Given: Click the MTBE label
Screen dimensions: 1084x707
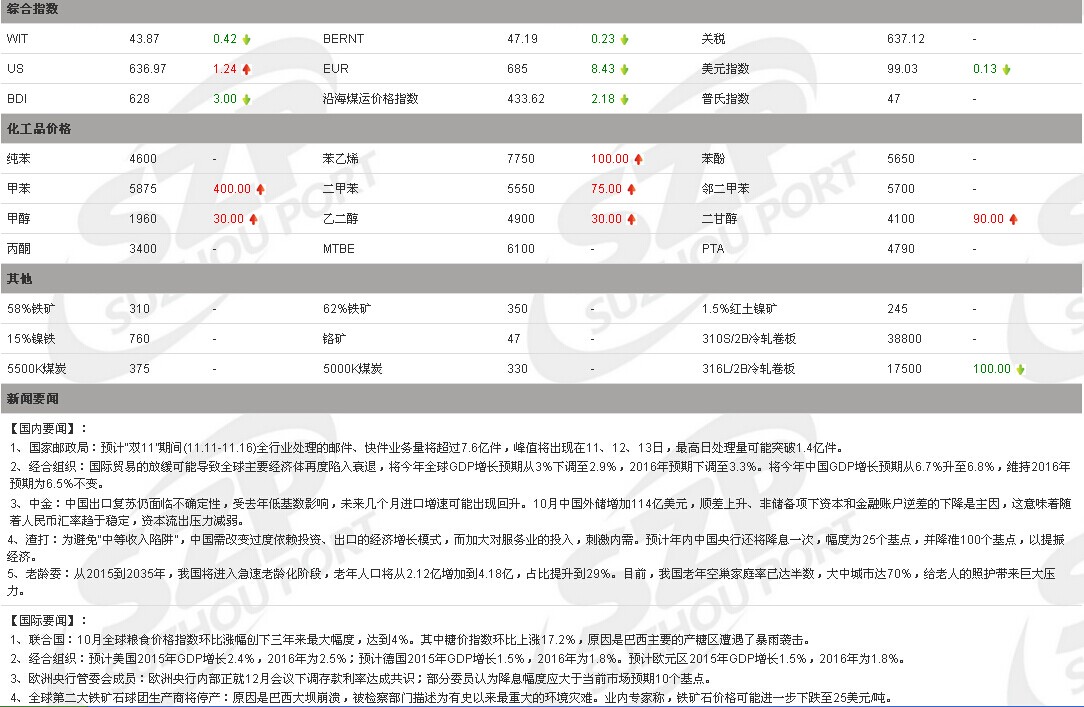Looking at the screenshot, I should (338, 249).
